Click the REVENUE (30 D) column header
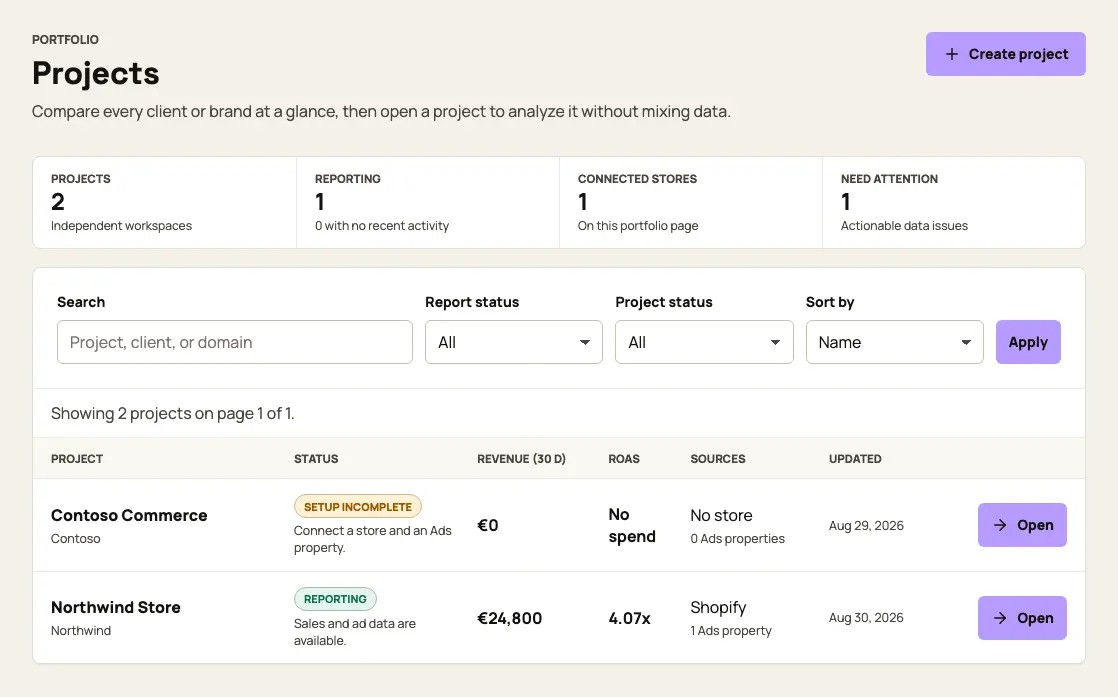This screenshot has width=1118, height=697. (521, 459)
